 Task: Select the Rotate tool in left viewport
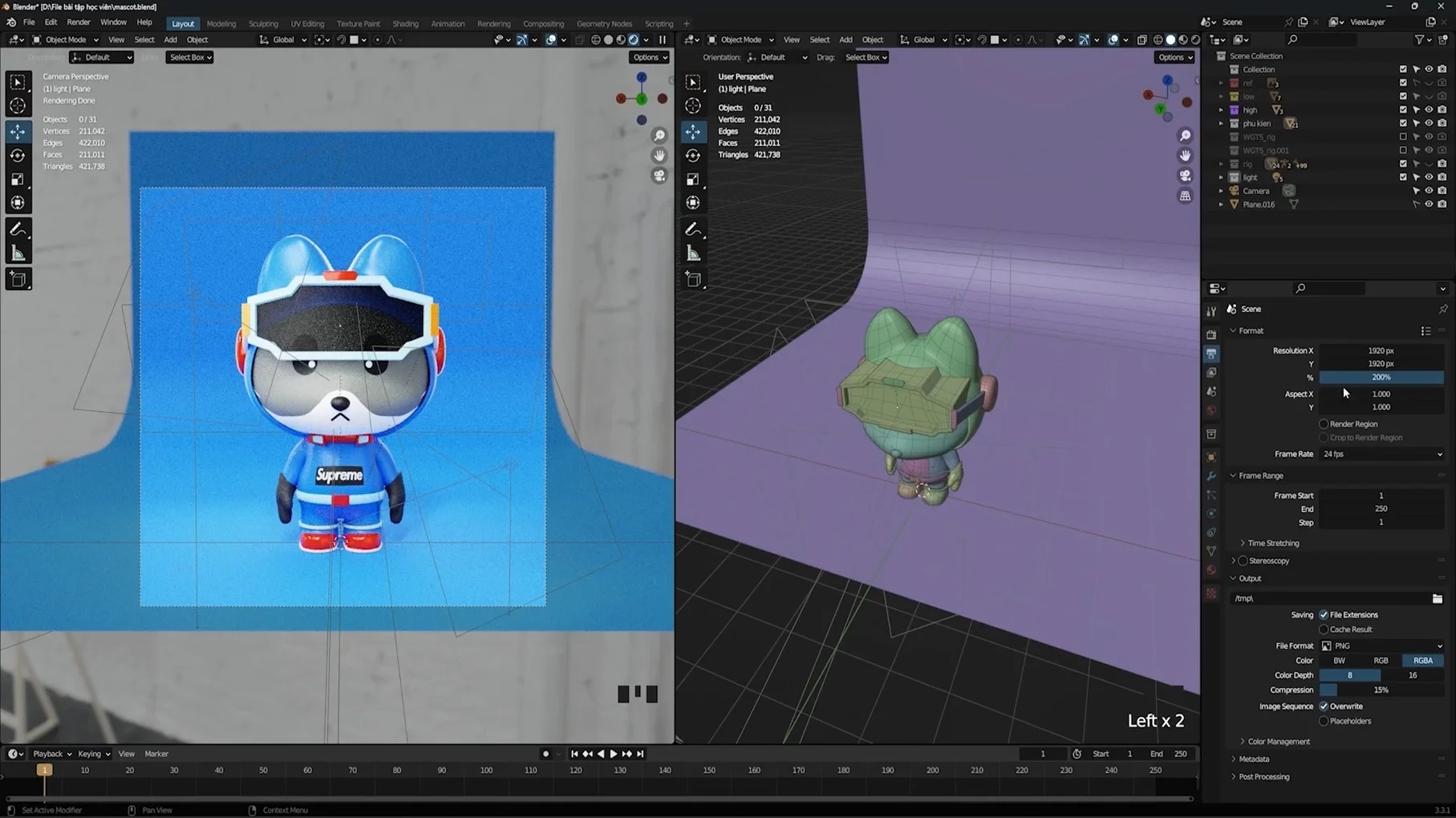[x=18, y=156]
